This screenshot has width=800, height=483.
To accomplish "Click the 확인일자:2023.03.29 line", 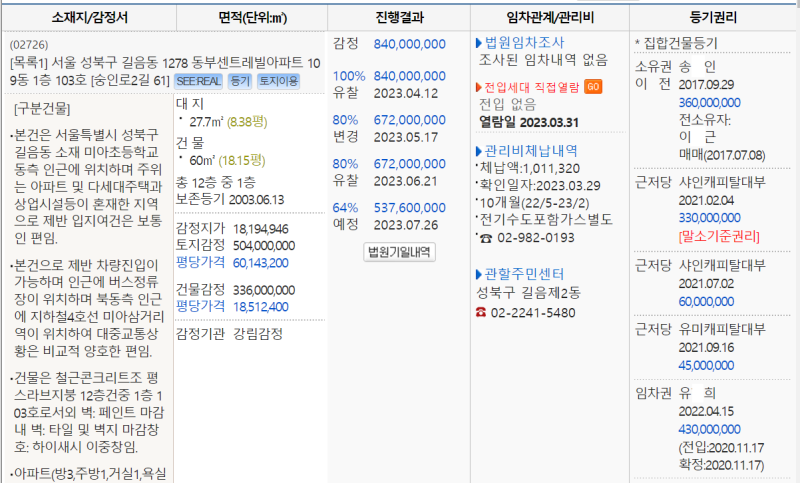I will click(540, 186).
